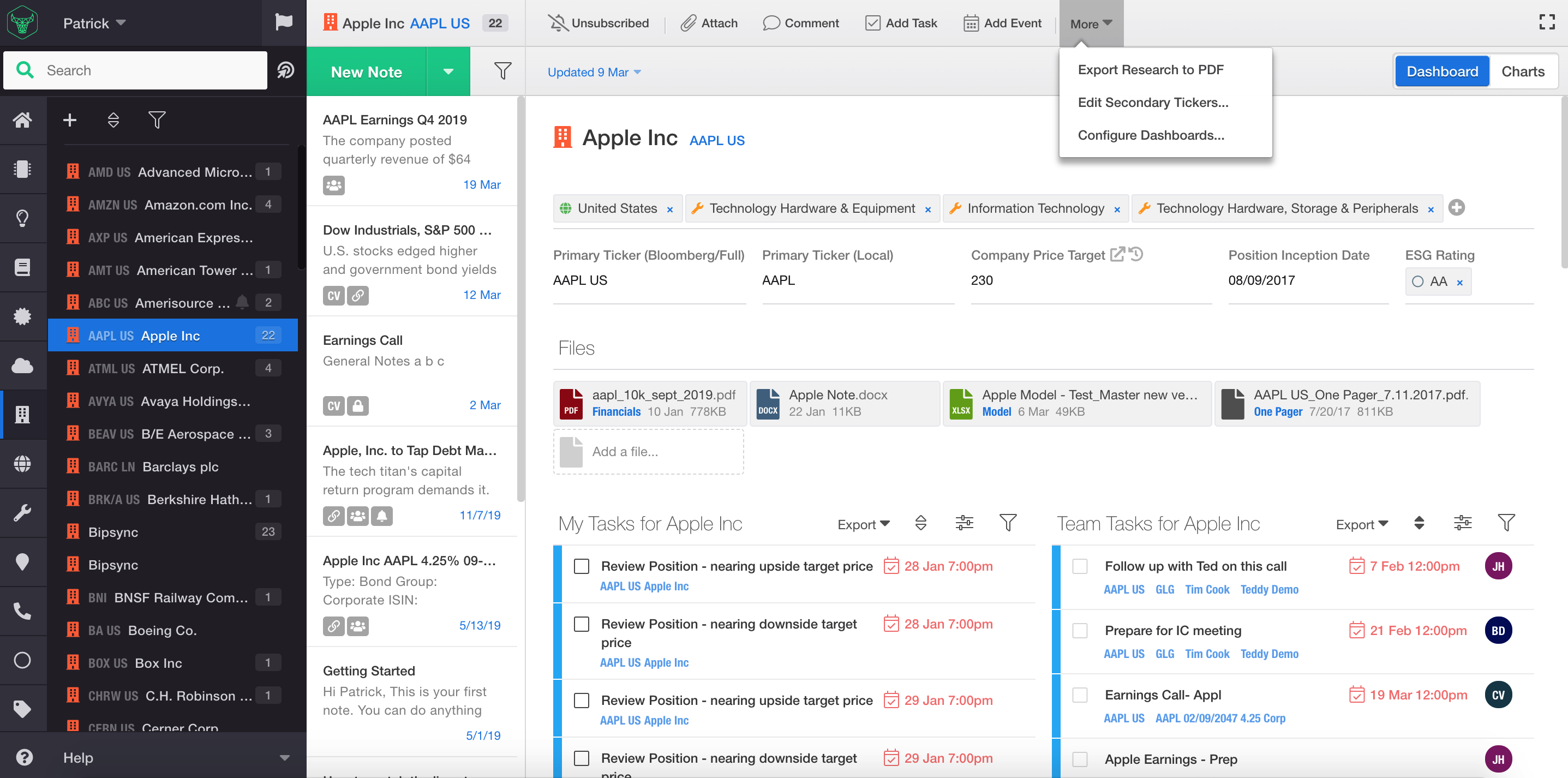The height and width of the screenshot is (778, 1568).
Task: Check the first Review Position upside task
Action: click(581, 566)
